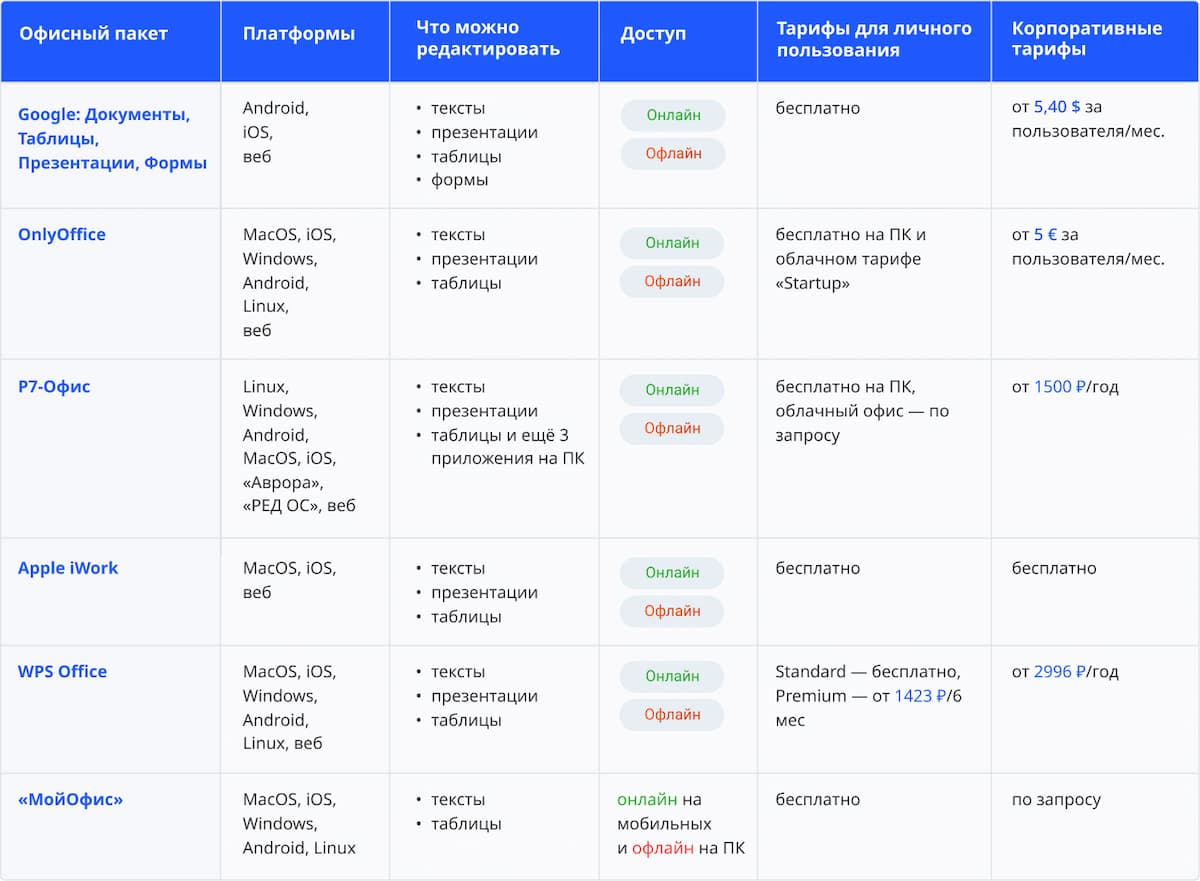The image size is (1200, 881).
Task: Click the Платформы column header
Action: pyautogui.click(x=298, y=33)
